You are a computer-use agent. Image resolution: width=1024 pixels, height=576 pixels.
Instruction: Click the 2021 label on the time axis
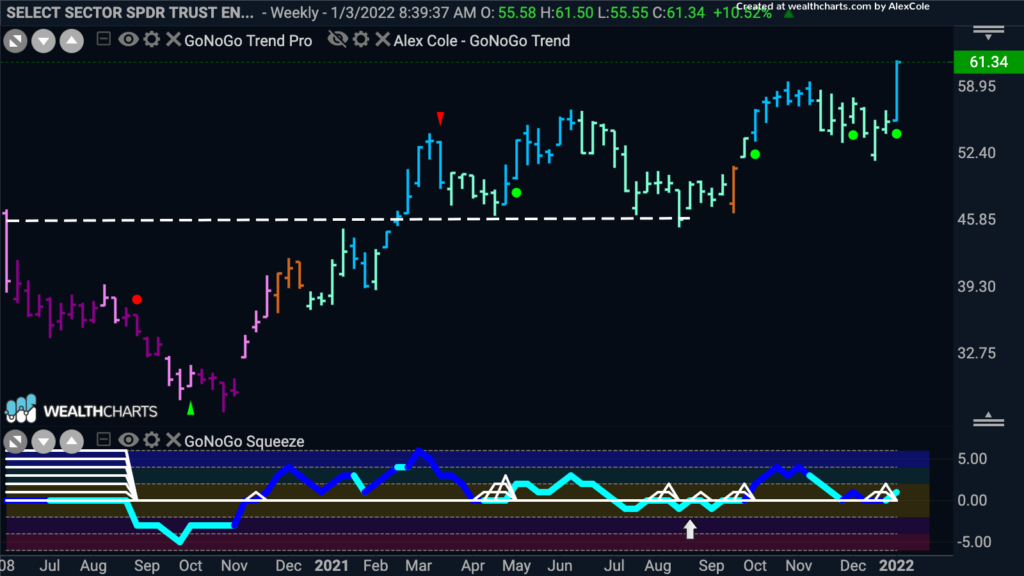(332, 566)
